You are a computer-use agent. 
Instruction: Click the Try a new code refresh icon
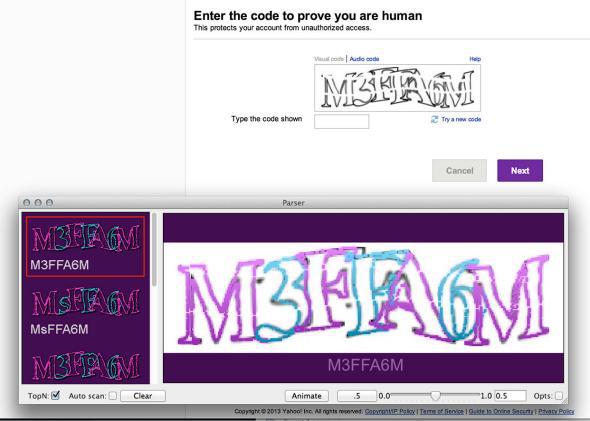[434, 119]
